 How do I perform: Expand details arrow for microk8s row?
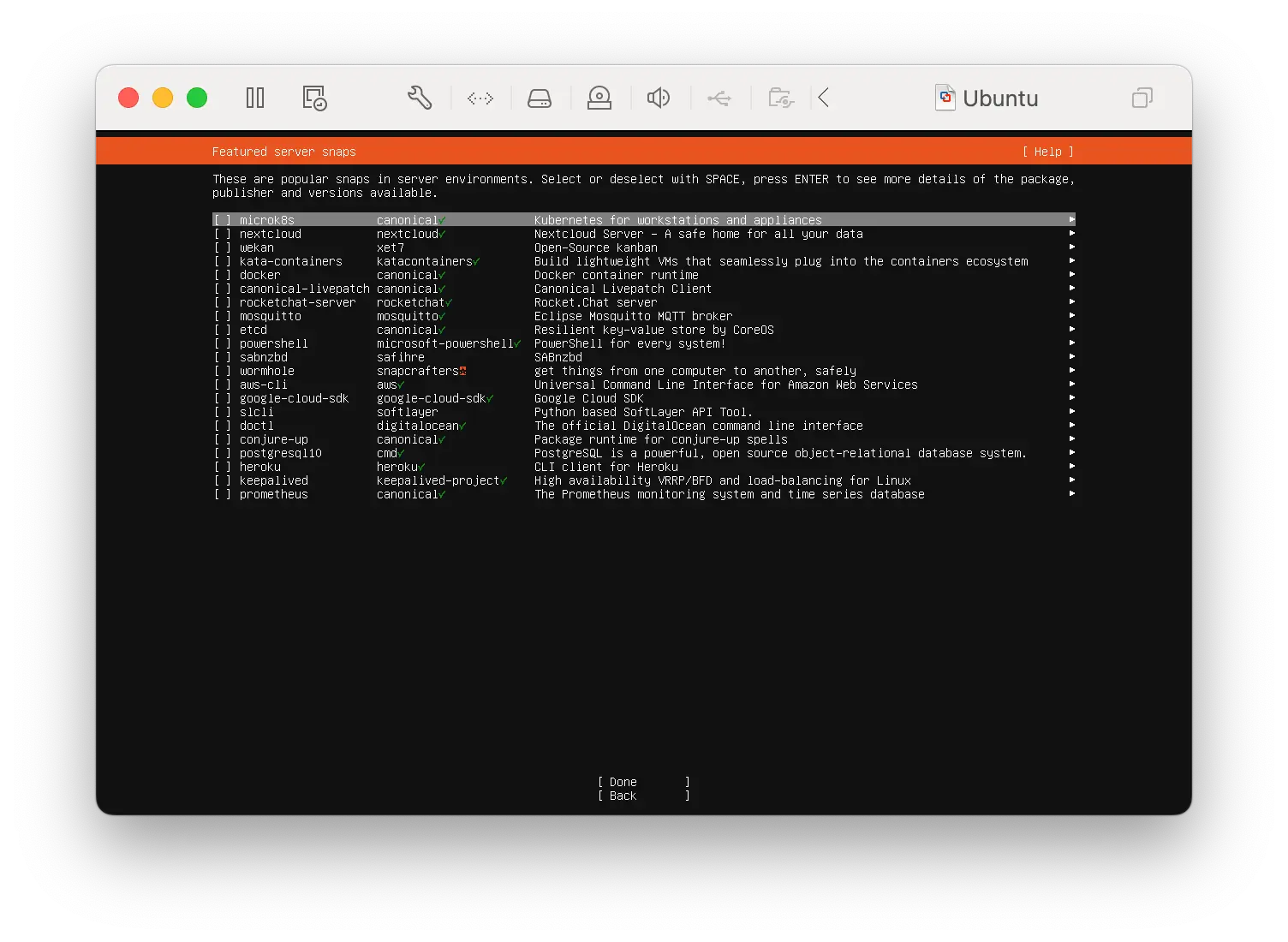tap(1071, 220)
